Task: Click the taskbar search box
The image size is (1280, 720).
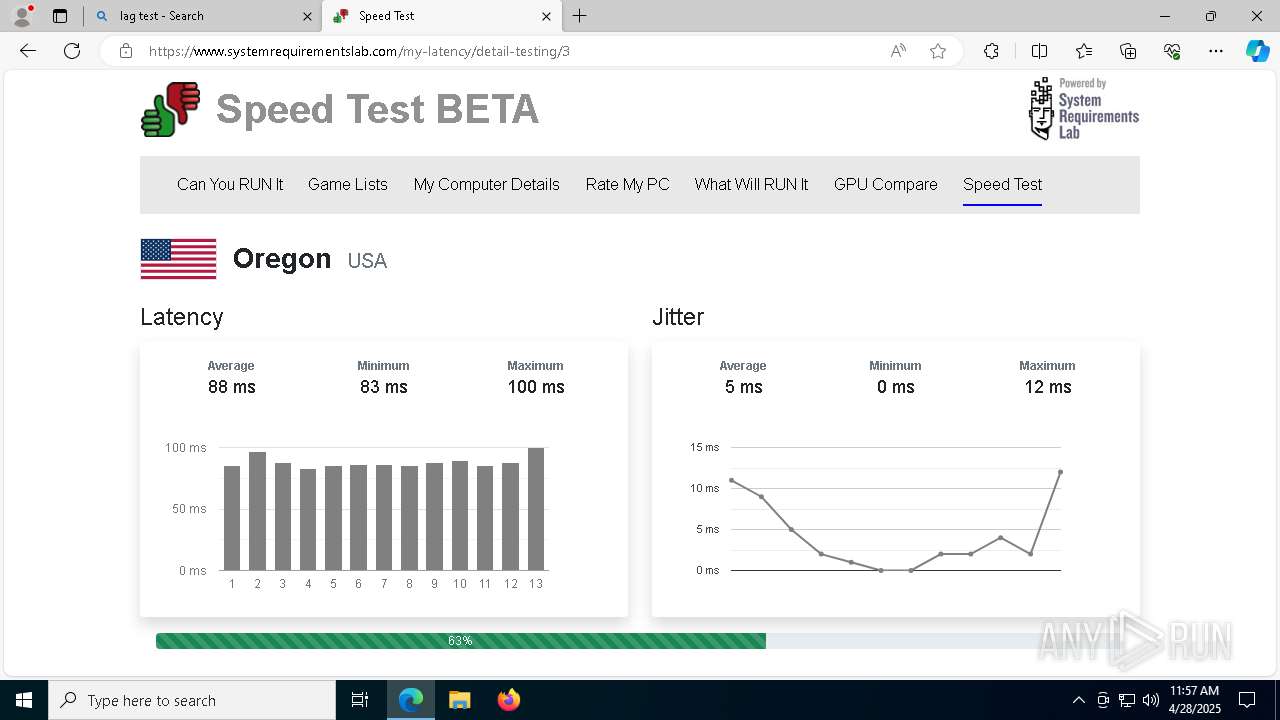Action: point(192,700)
